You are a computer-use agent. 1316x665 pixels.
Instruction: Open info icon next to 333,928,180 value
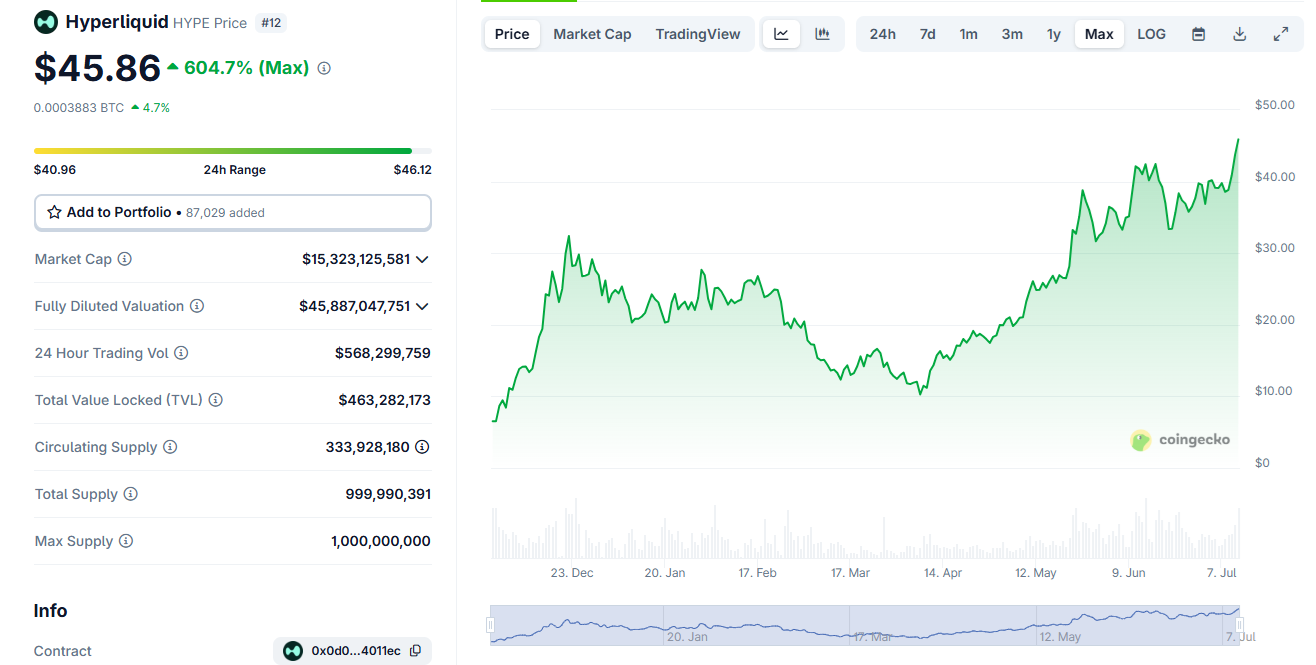tap(422, 447)
